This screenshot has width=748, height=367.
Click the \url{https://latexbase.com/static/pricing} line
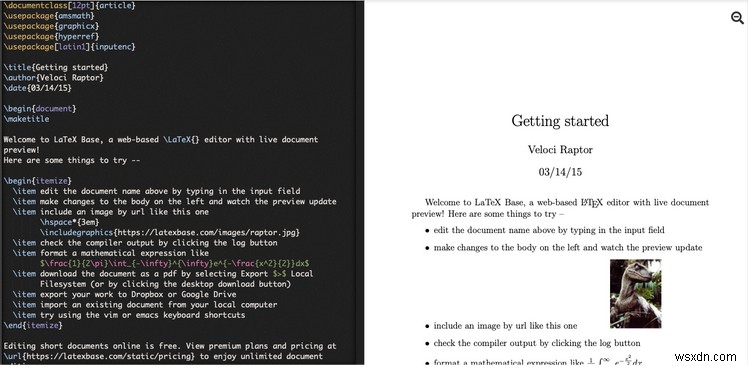click(163, 357)
